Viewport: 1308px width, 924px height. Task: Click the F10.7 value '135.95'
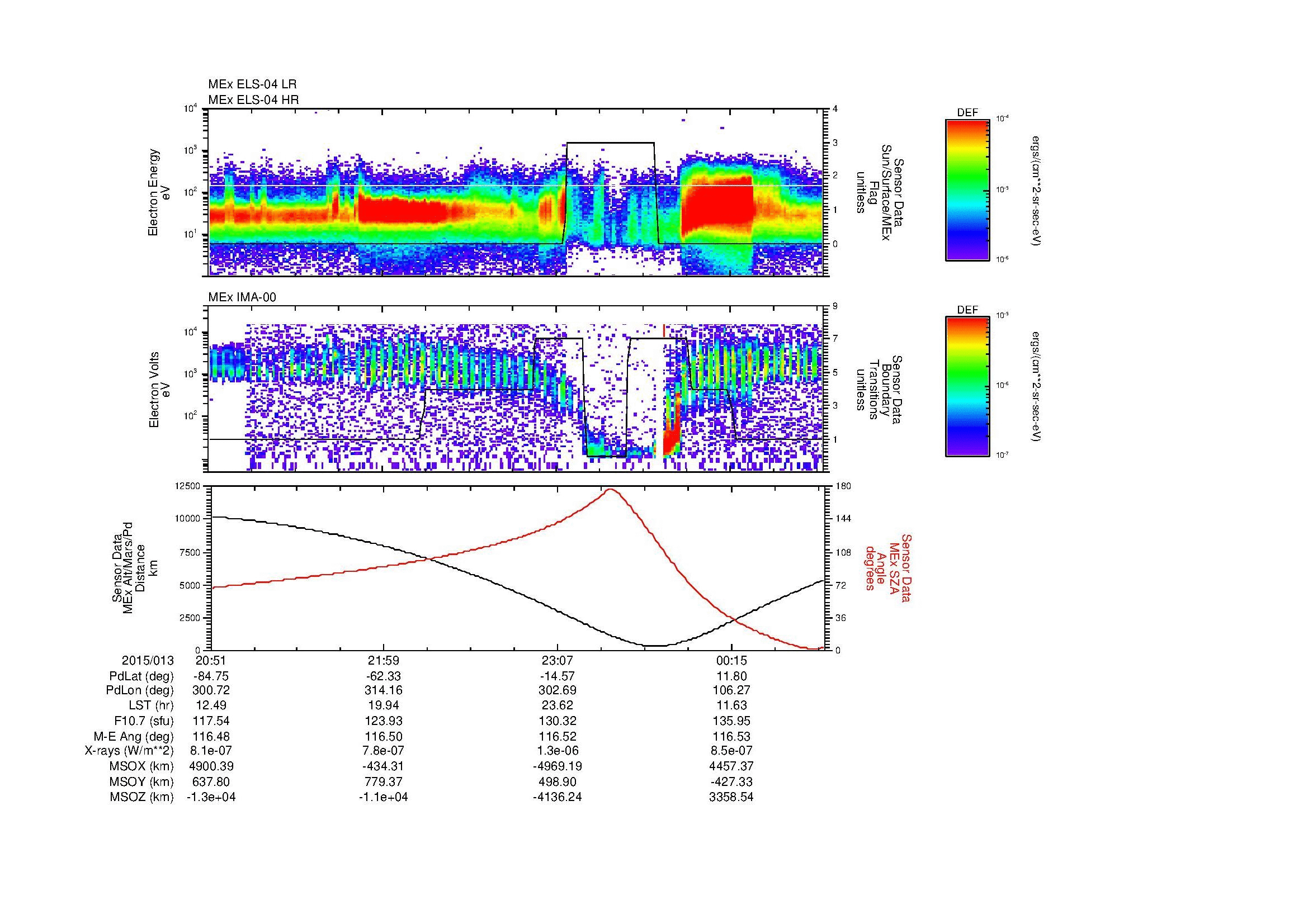pos(731,721)
